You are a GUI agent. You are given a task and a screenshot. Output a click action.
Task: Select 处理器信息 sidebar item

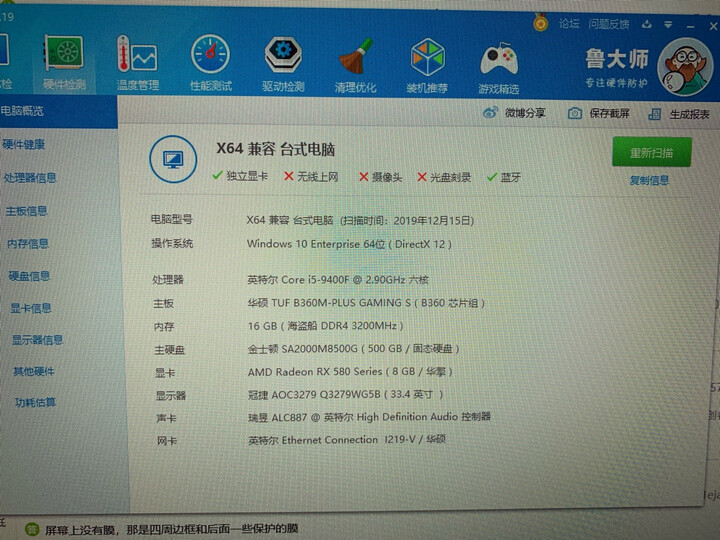tap(30, 178)
